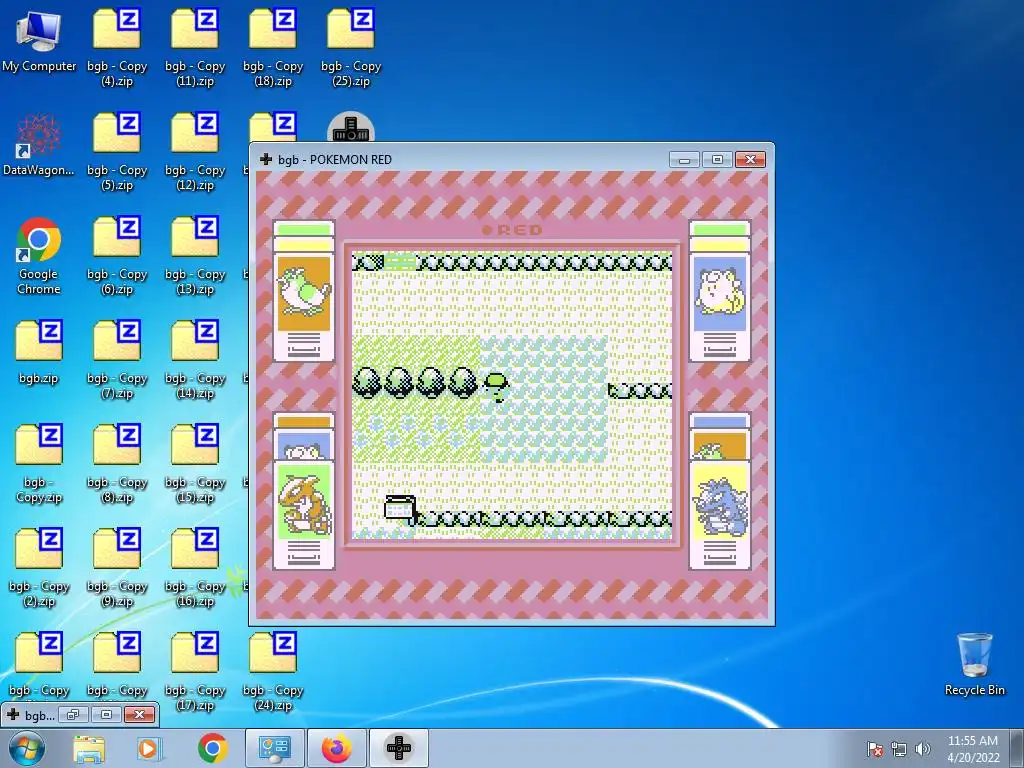Select bgb - Copy (4).zip on desktop
The image size is (1024, 768).
[x=117, y=47]
